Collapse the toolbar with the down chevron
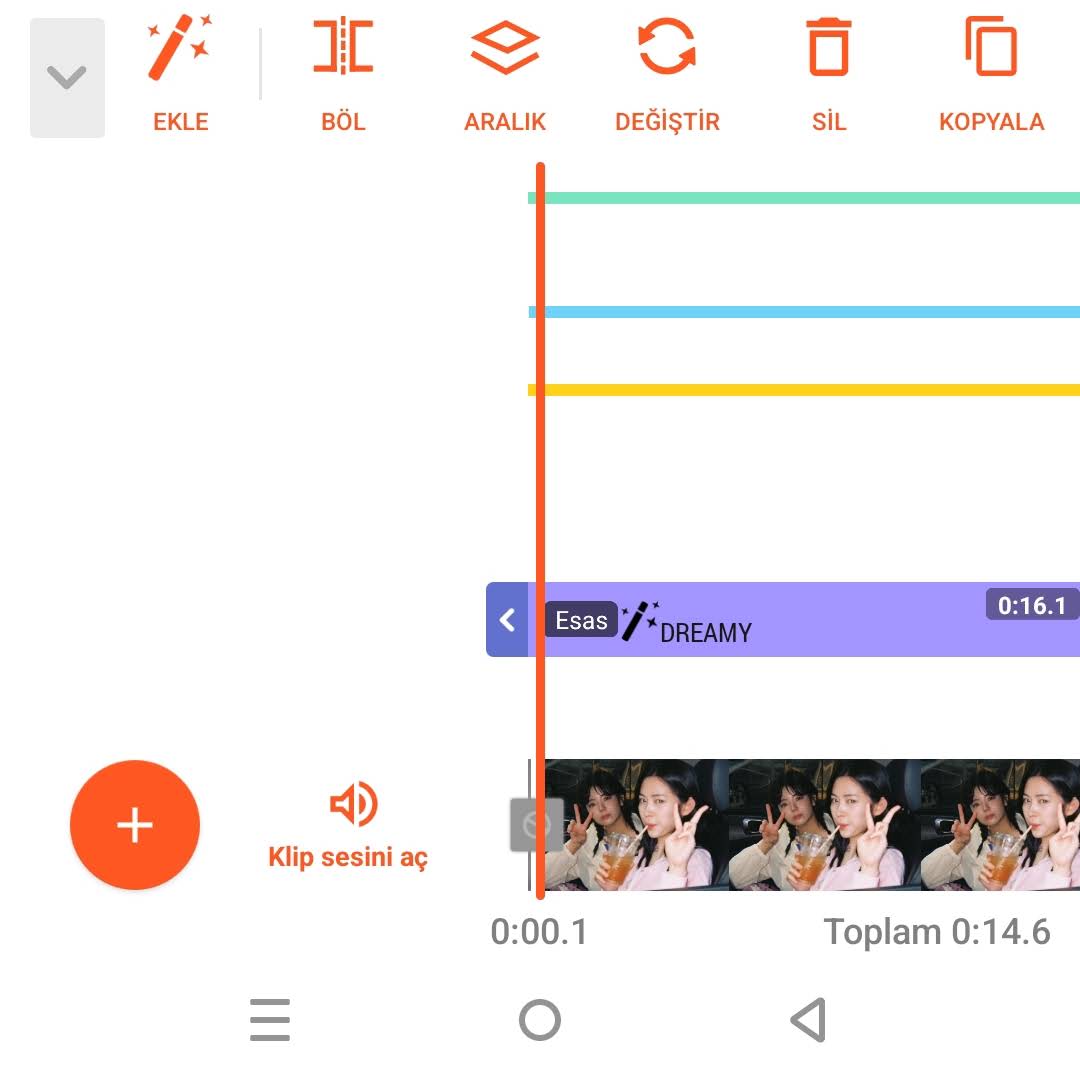 click(x=67, y=78)
